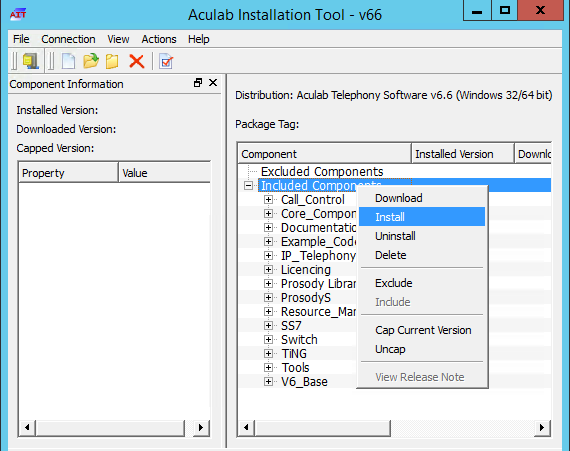Open the Connection menu

tap(68, 39)
